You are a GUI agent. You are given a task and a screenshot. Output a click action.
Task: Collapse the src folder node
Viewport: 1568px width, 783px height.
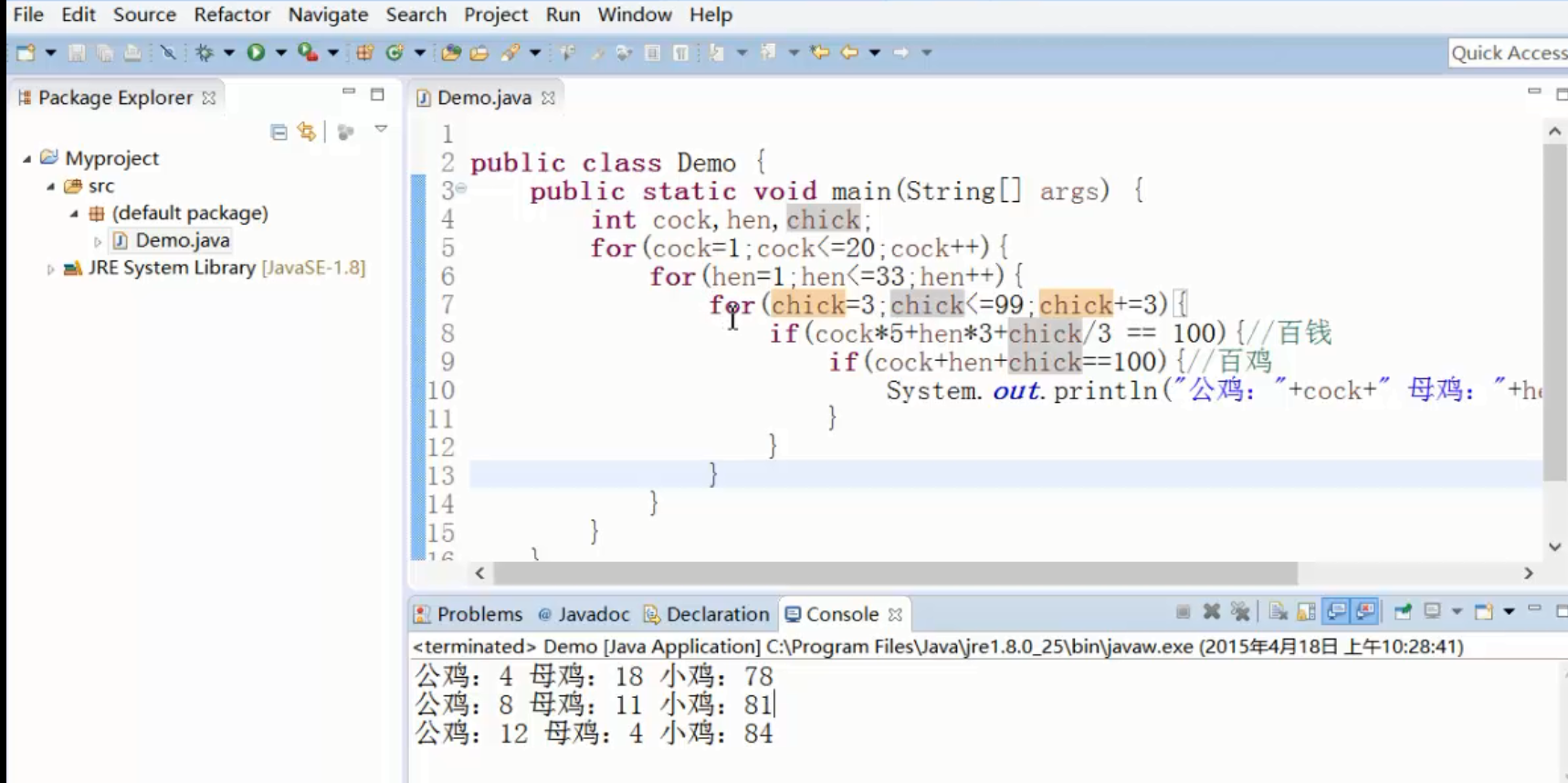click(x=50, y=186)
